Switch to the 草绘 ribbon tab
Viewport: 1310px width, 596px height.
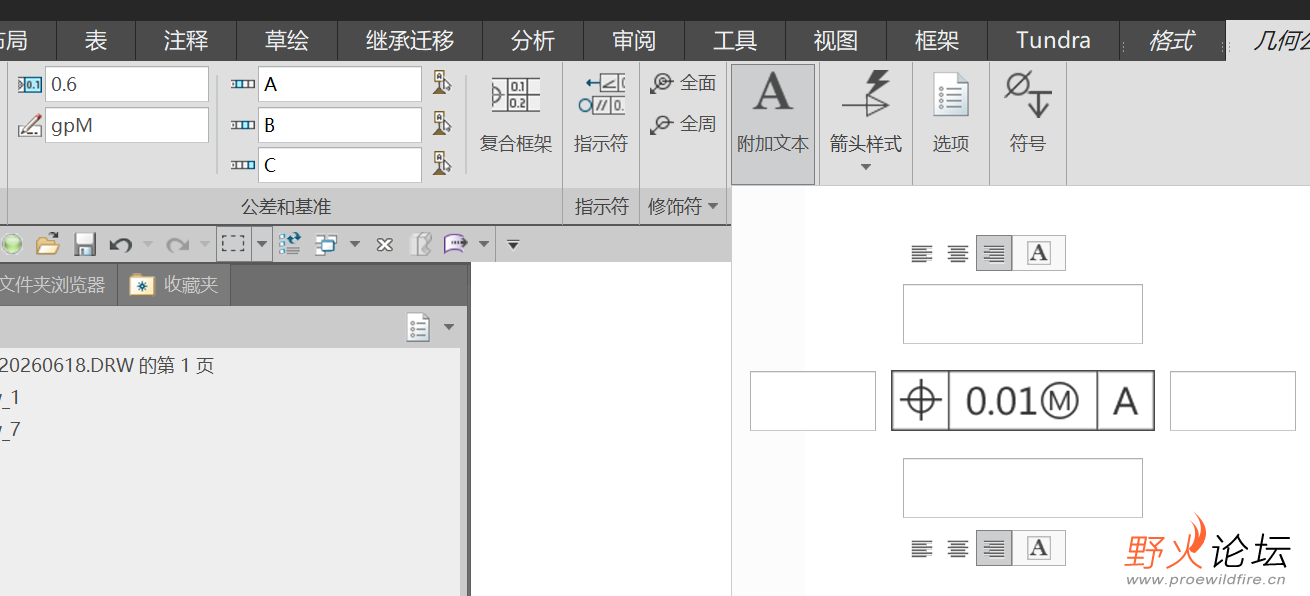pyautogui.click(x=287, y=41)
